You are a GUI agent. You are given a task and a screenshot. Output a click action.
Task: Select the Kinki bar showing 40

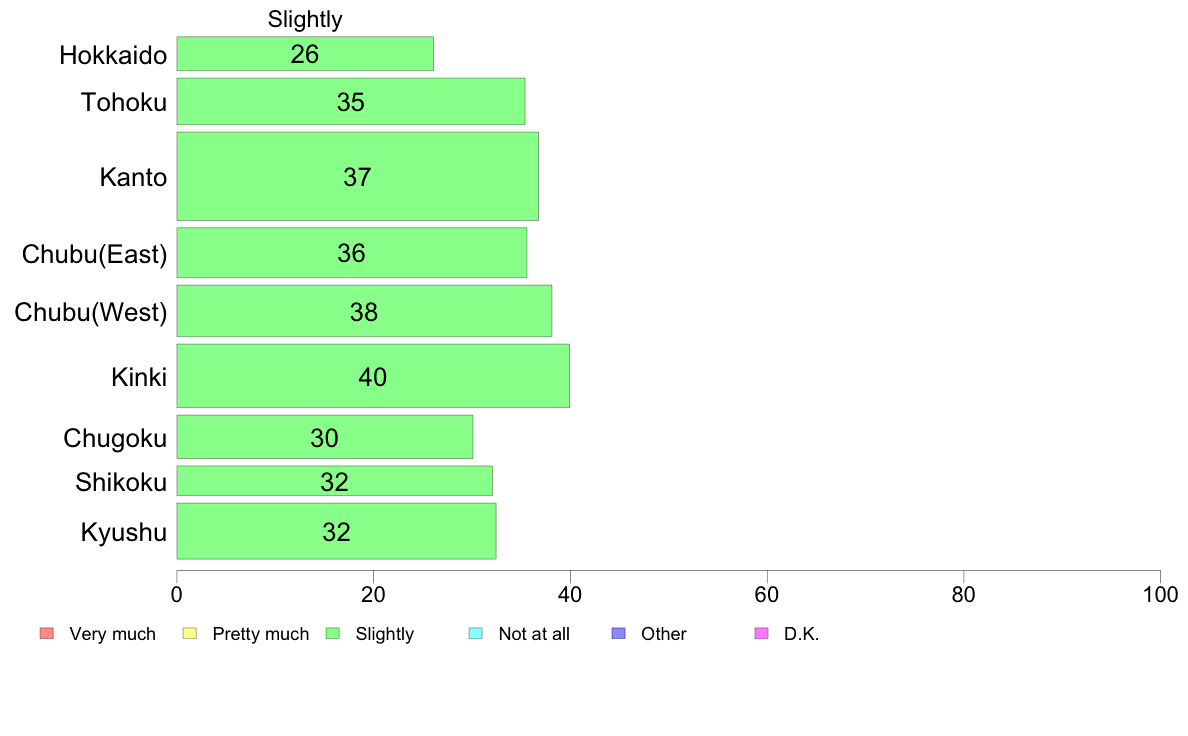[x=374, y=376]
